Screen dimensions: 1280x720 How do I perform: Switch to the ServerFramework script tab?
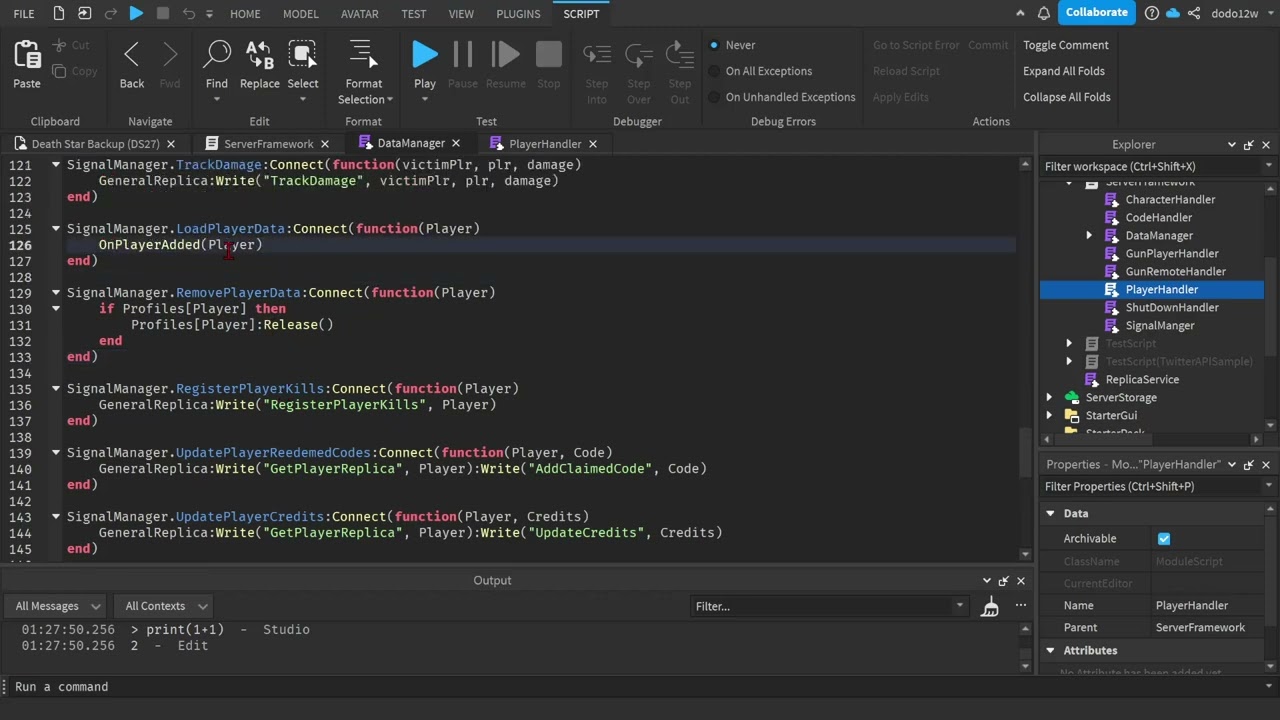(x=268, y=144)
